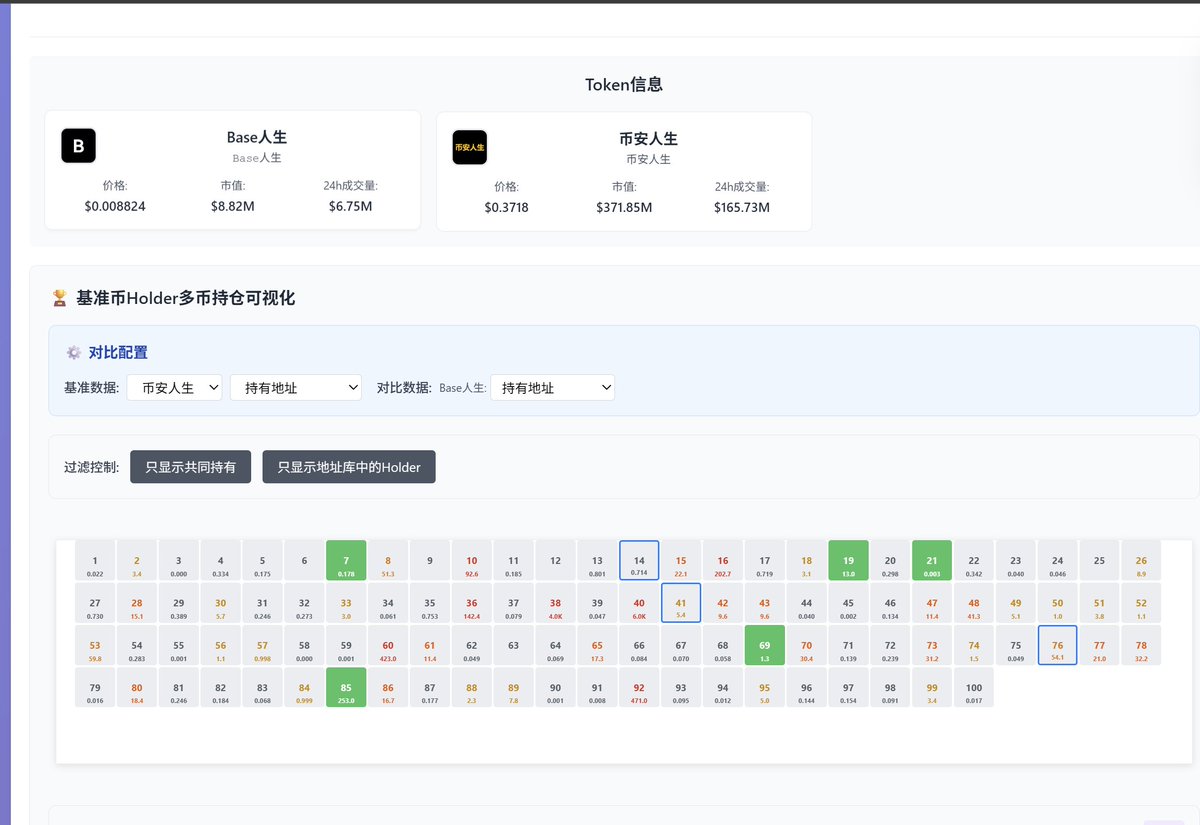This screenshot has height=825, width=1200.
Task: Click holder cell 99 showing 3.4
Action: pyautogui.click(x=932, y=688)
